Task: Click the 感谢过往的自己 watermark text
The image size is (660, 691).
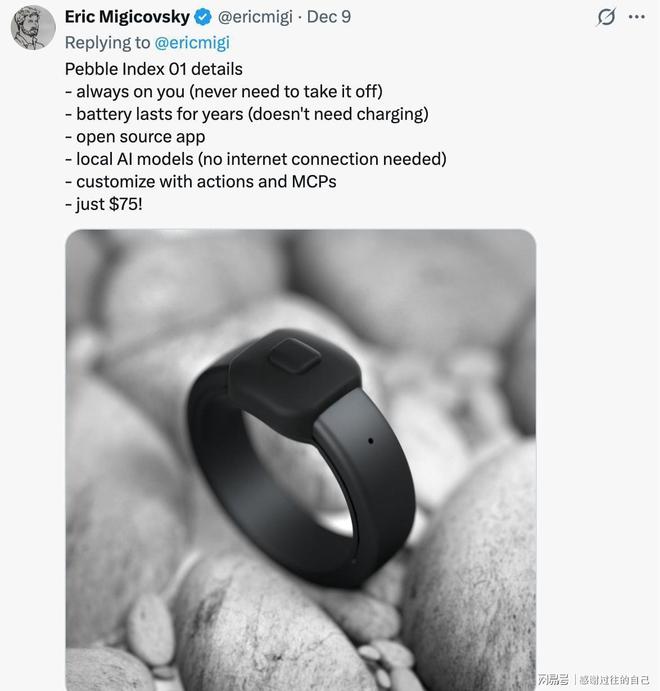Action: click(x=614, y=679)
